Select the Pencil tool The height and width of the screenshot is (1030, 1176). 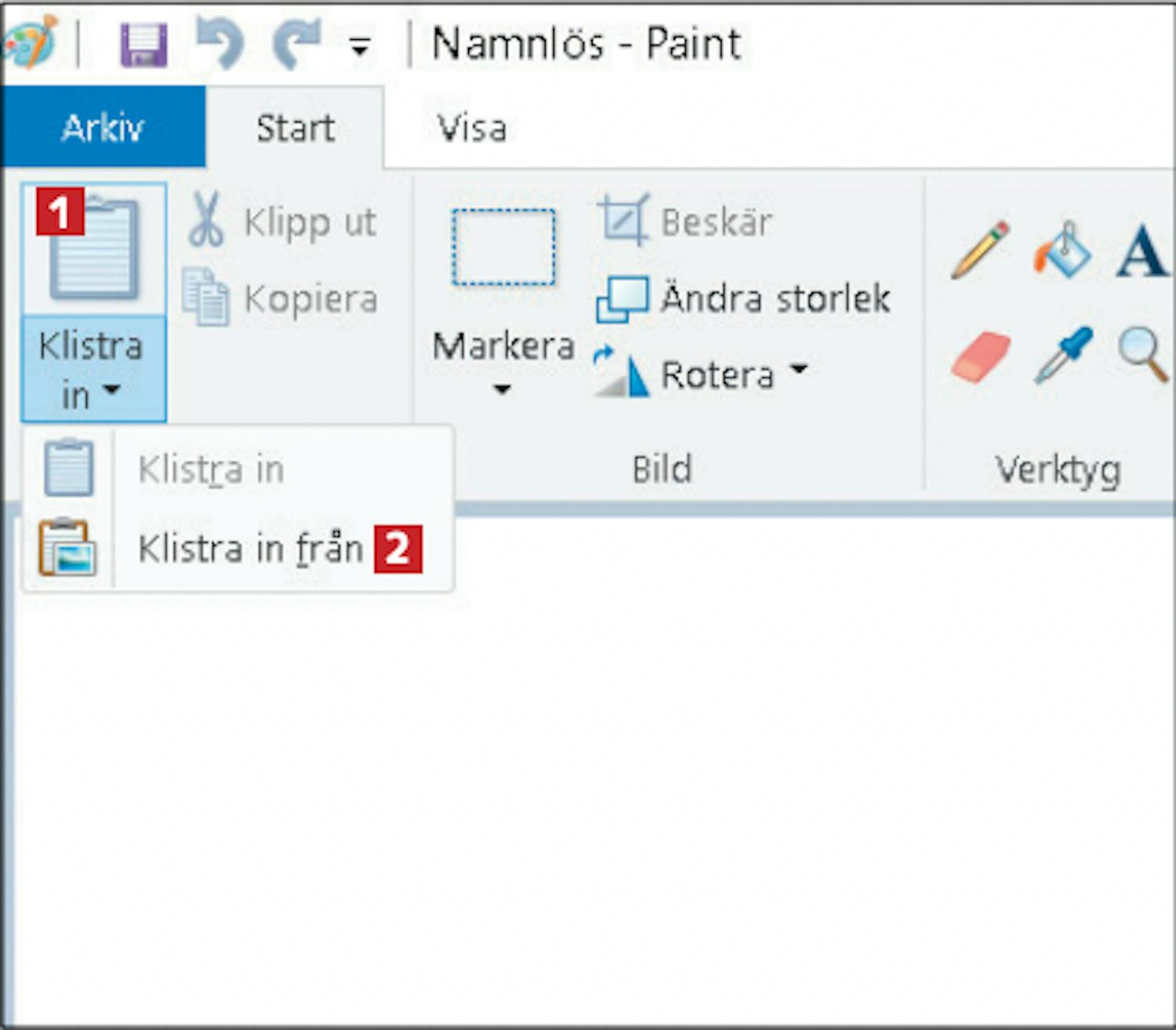click(980, 250)
